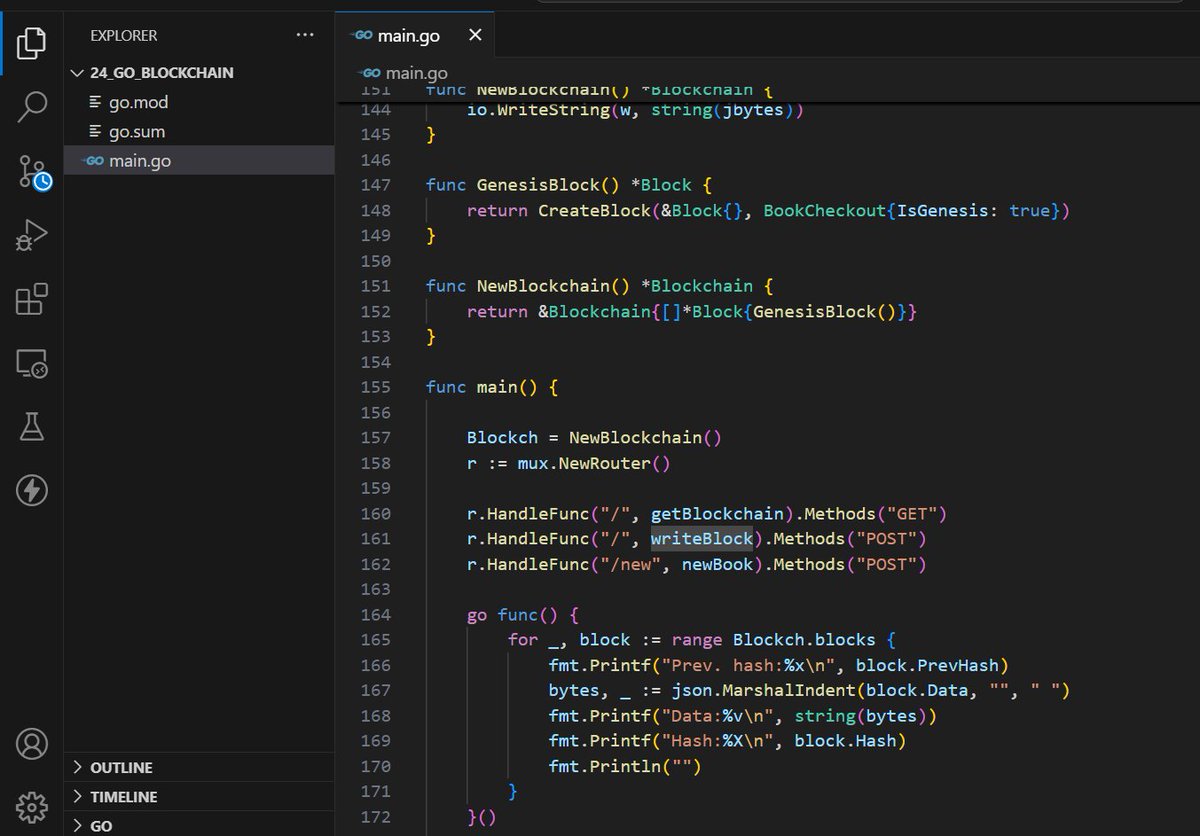
Task: Click line number 147 in the gutter
Action: tap(375, 185)
